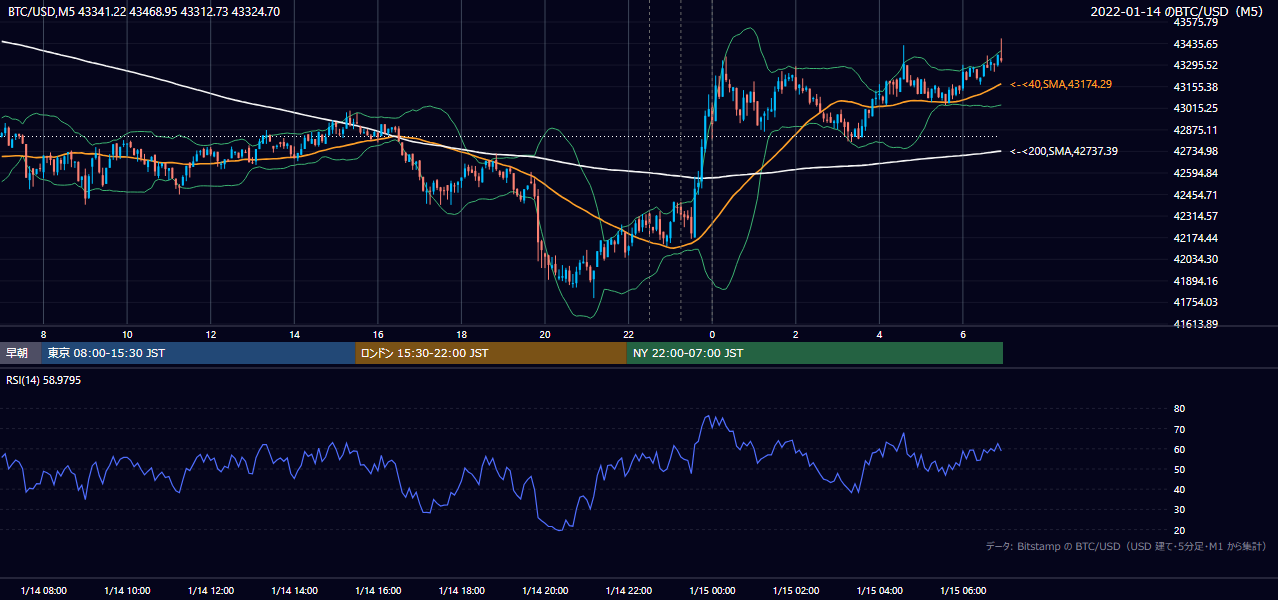Screen dimensions: 1278x600
Task: Click the RSI axis level 80
Action: click(1179, 409)
